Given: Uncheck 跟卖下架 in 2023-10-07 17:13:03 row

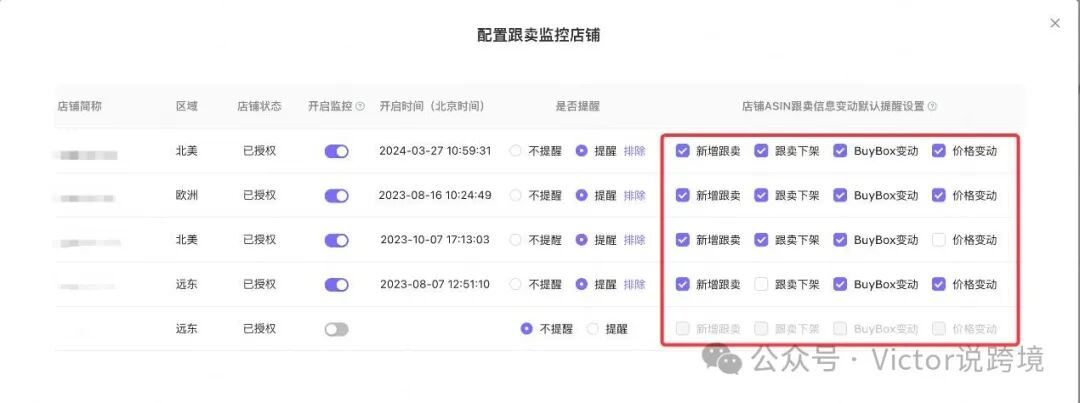Looking at the screenshot, I should click(761, 240).
